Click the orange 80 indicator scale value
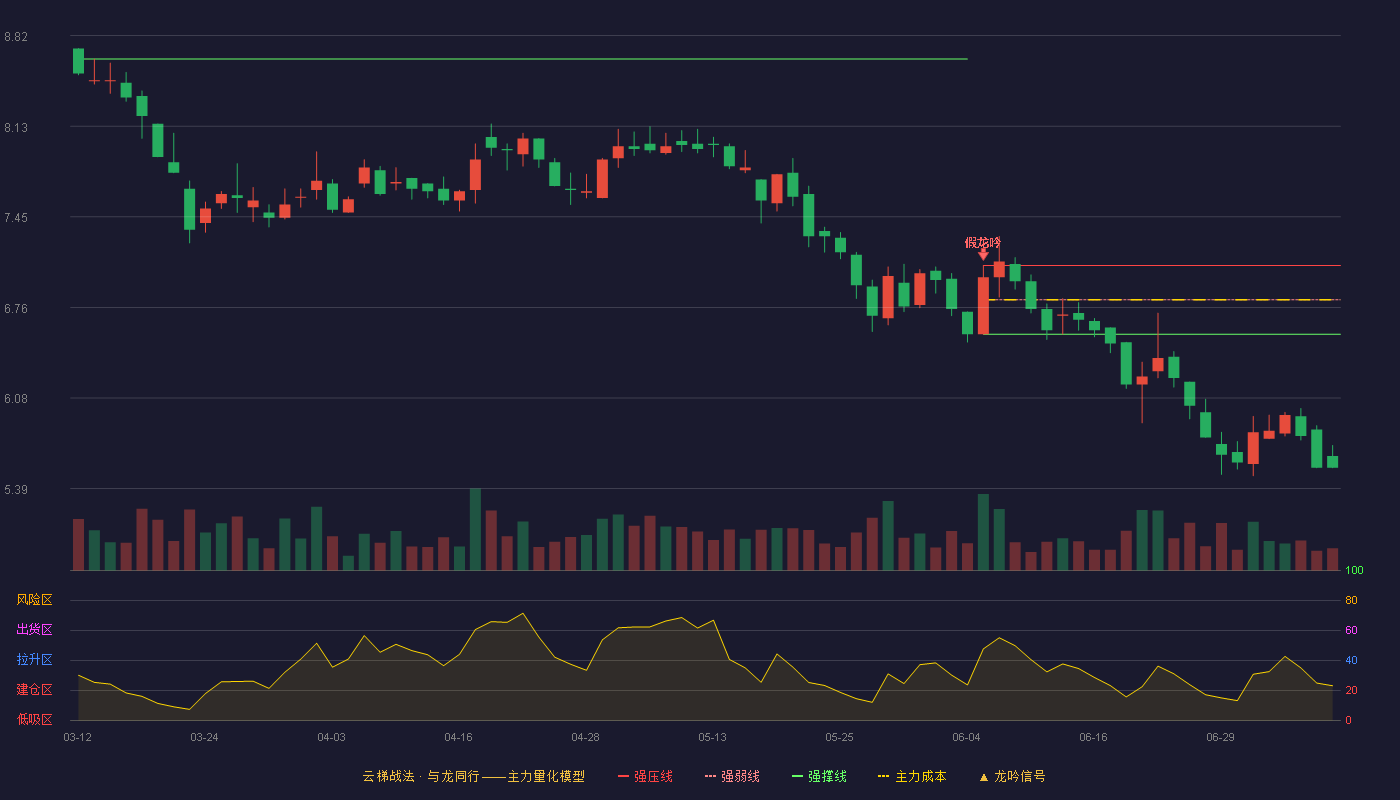Image resolution: width=1400 pixels, height=800 pixels. pos(1351,600)
